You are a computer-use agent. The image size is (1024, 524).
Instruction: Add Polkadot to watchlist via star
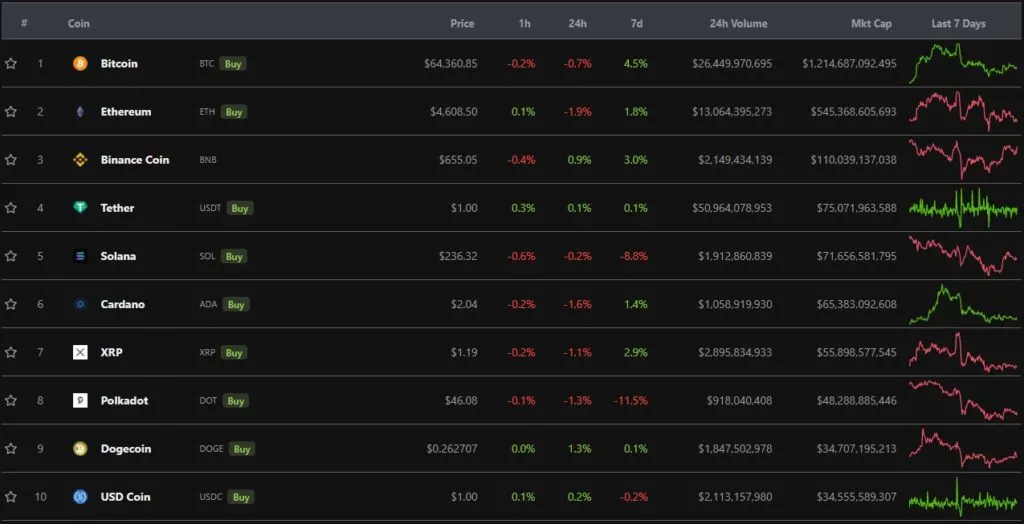[11, 400]
